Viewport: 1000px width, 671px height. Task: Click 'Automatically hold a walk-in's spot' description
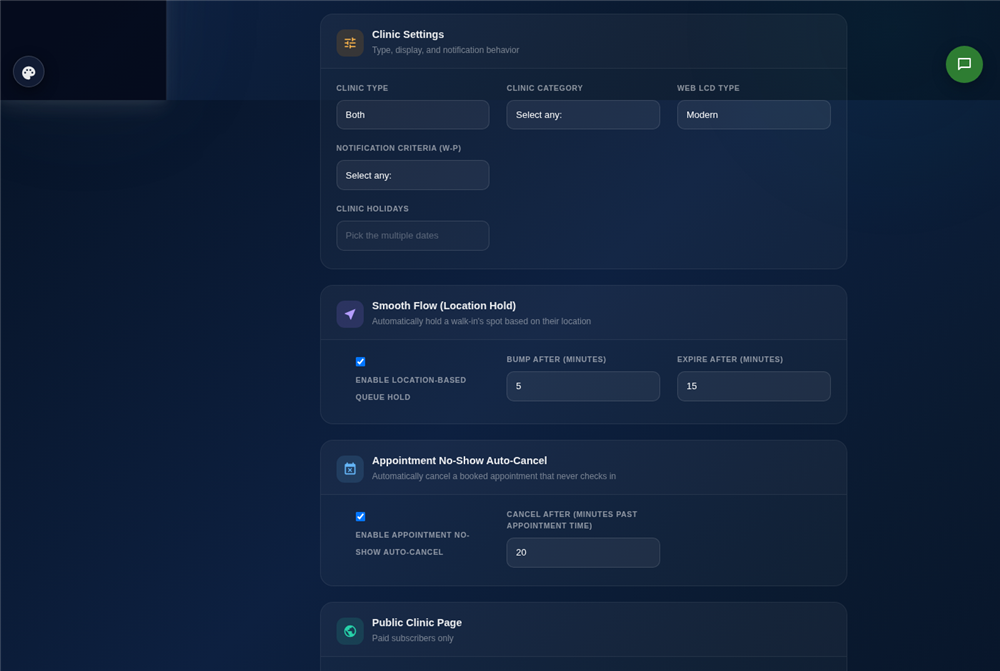481,321
